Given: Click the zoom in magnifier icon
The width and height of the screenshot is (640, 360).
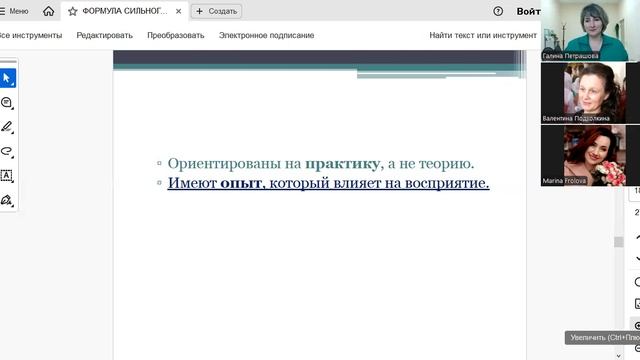Looking at the screenshot, I should pyautogui.click(x=637, y=325).
